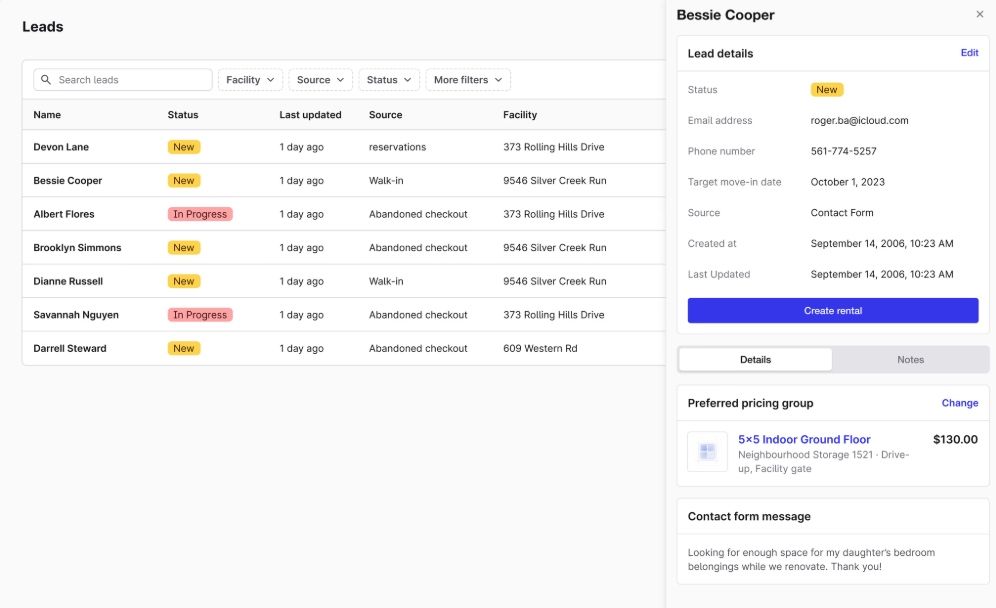Open Albert Flores lead row
The height and width of the screenshot is (608, 996).
[x=344, y=214]
